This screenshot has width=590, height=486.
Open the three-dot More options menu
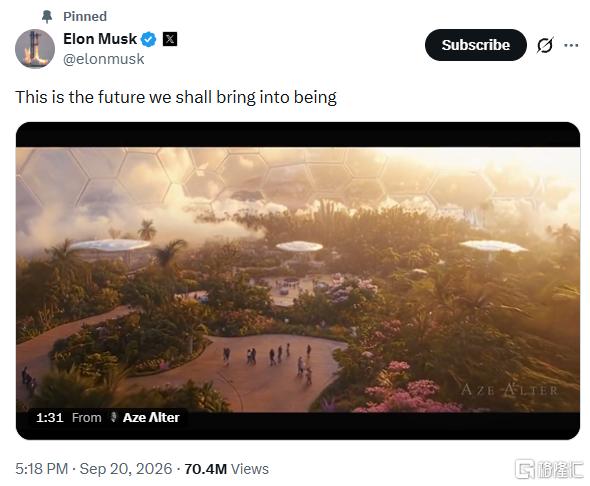(571, 45)
